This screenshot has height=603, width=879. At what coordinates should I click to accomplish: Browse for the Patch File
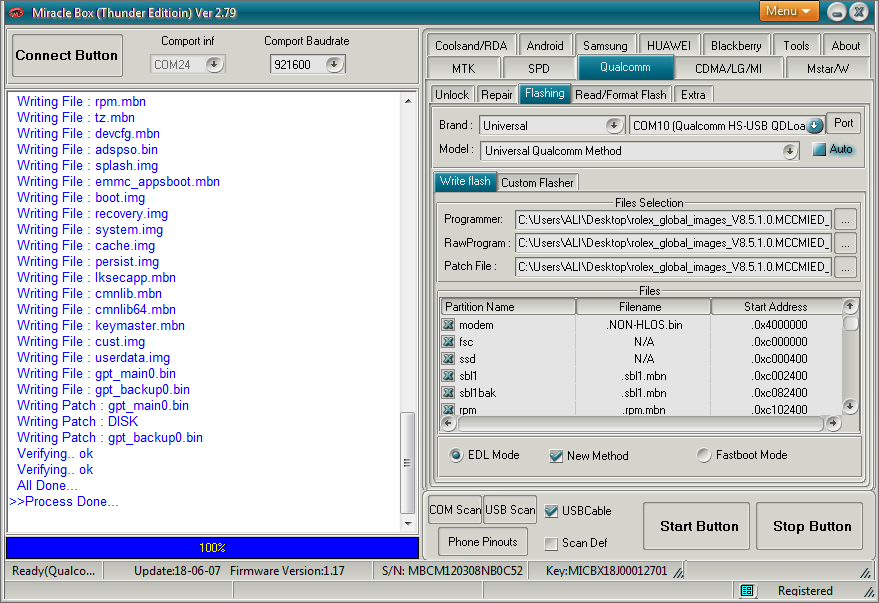tap(845, 267)
